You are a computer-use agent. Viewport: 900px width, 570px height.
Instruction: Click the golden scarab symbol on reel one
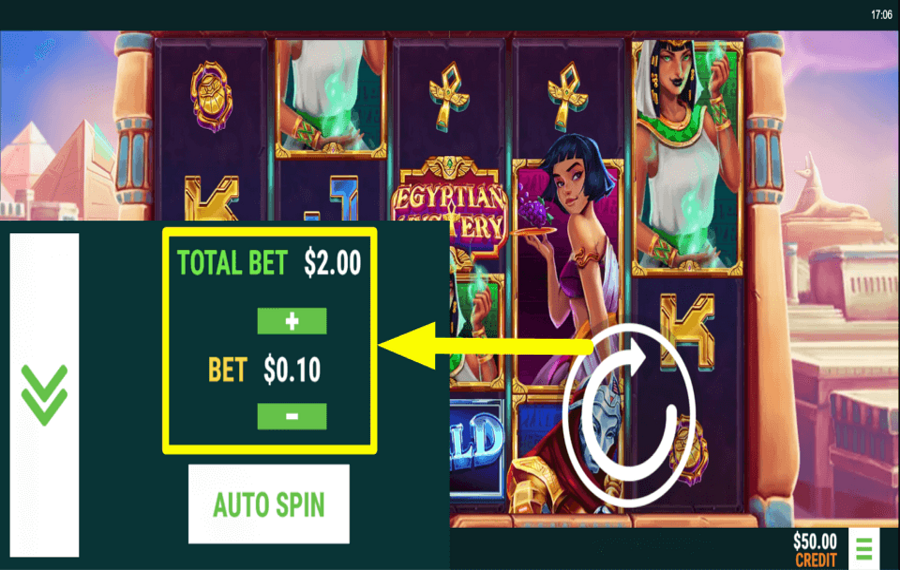pos(212,96)
